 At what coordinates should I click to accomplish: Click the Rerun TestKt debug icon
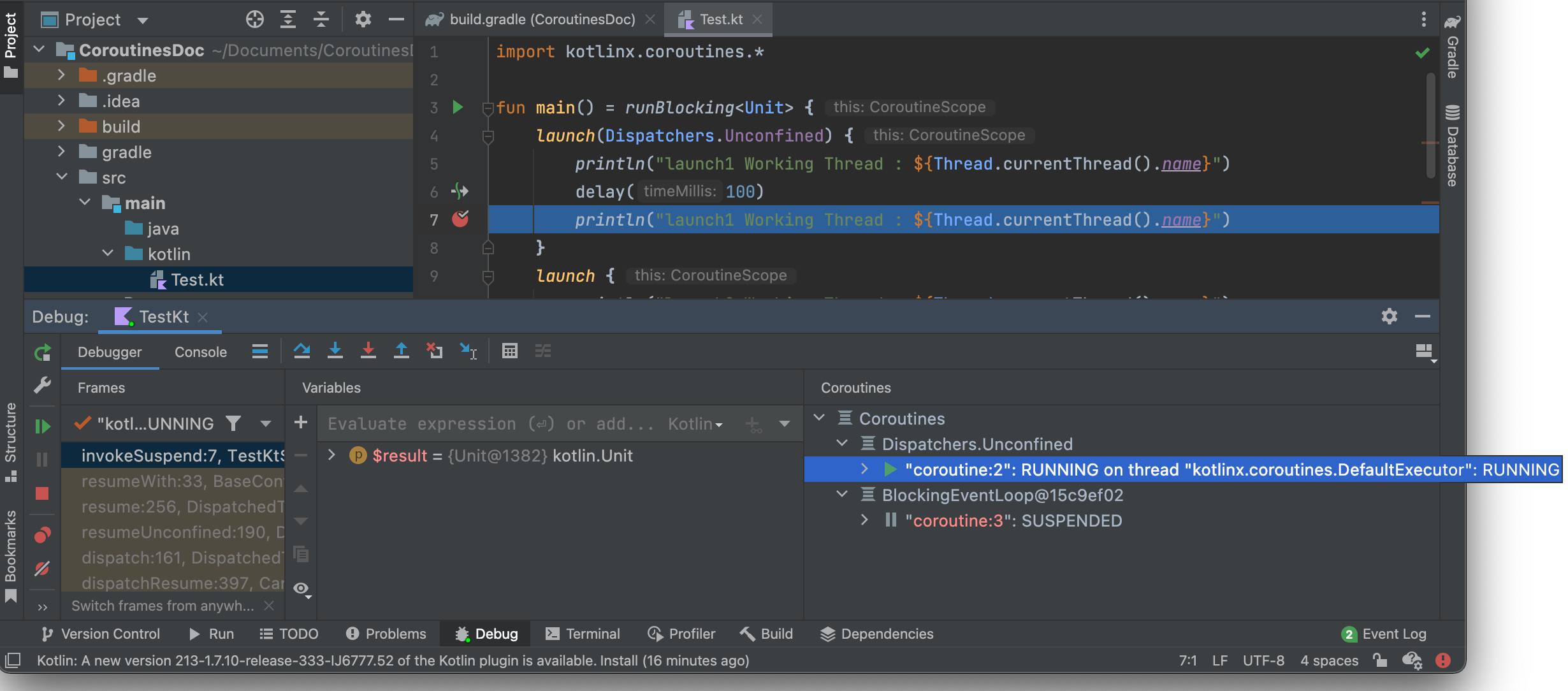click(x=42, y=353)
